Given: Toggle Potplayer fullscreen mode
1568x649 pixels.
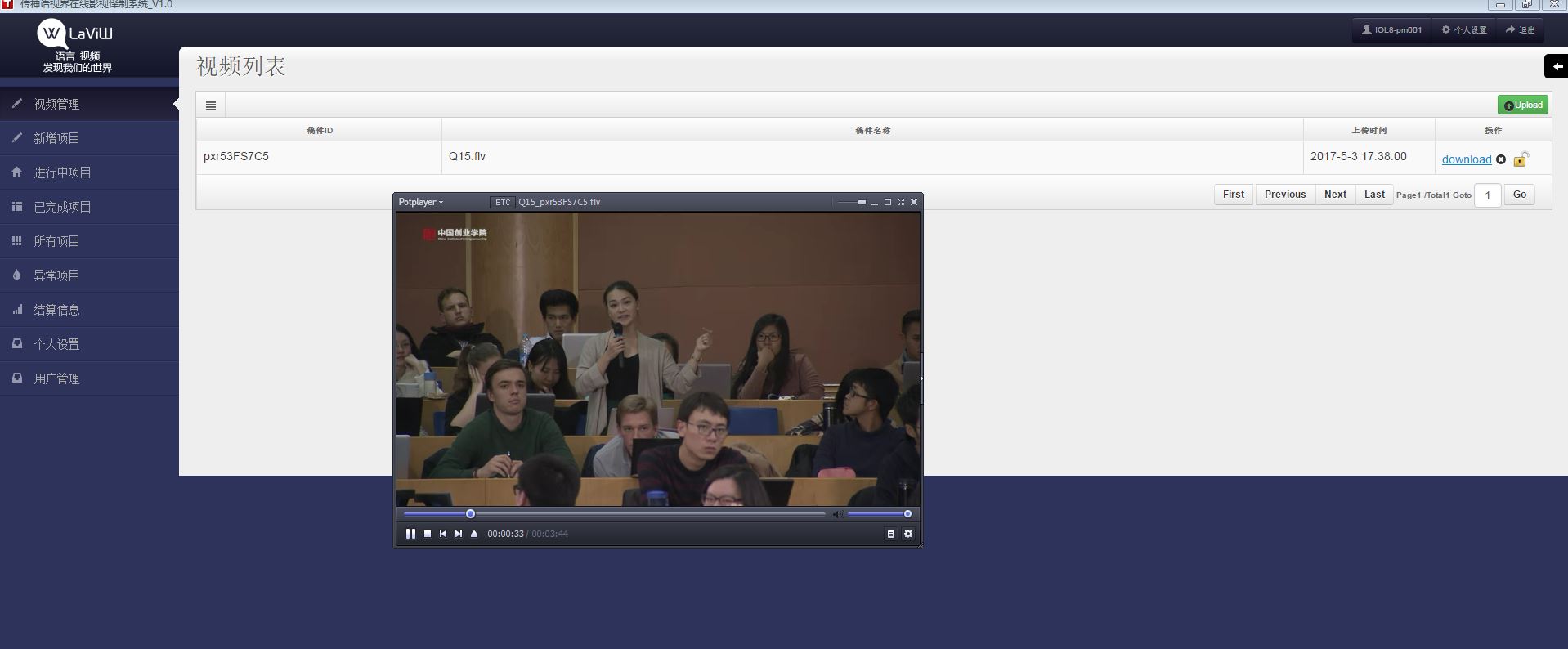Looking at the screenshot, I should point(901,202).
